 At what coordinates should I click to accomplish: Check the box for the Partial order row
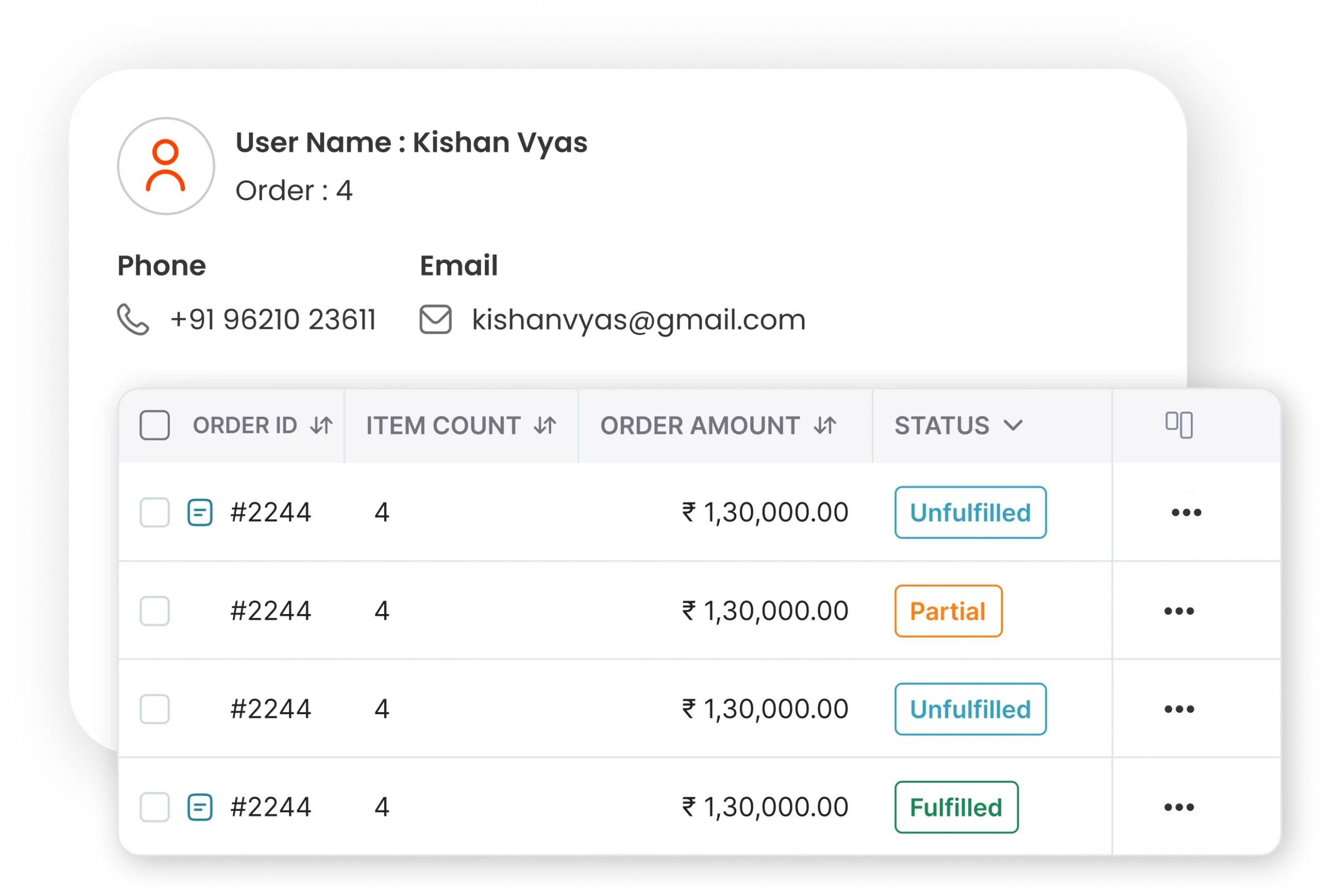[155, 611]
